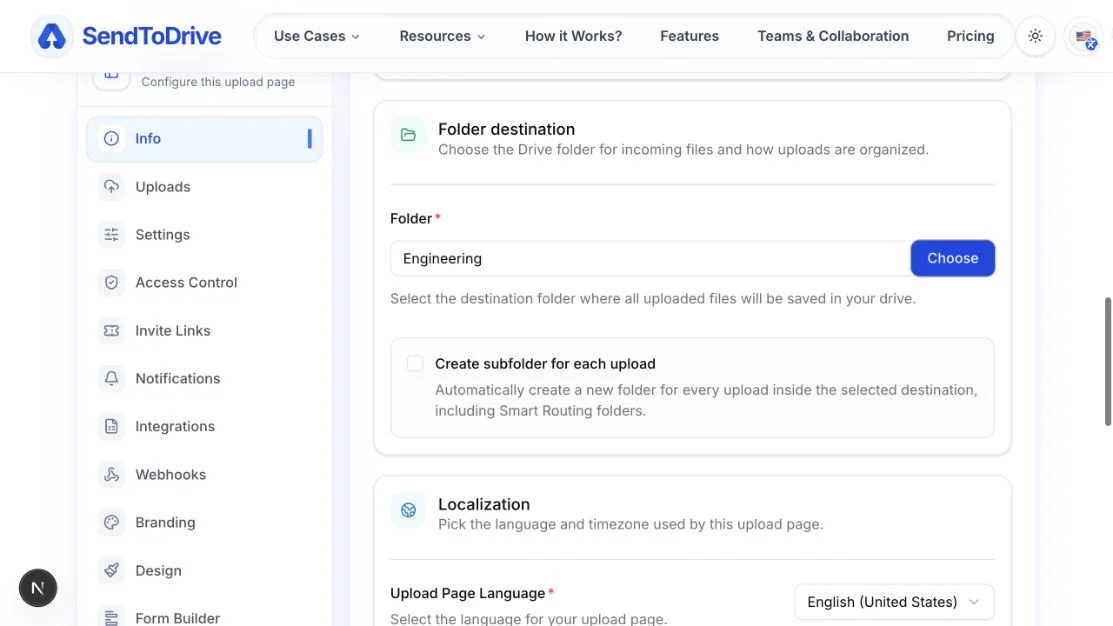Screen dimensions: 1113x626
Task: Switch to Uploads section
Action: pos(204,187)
